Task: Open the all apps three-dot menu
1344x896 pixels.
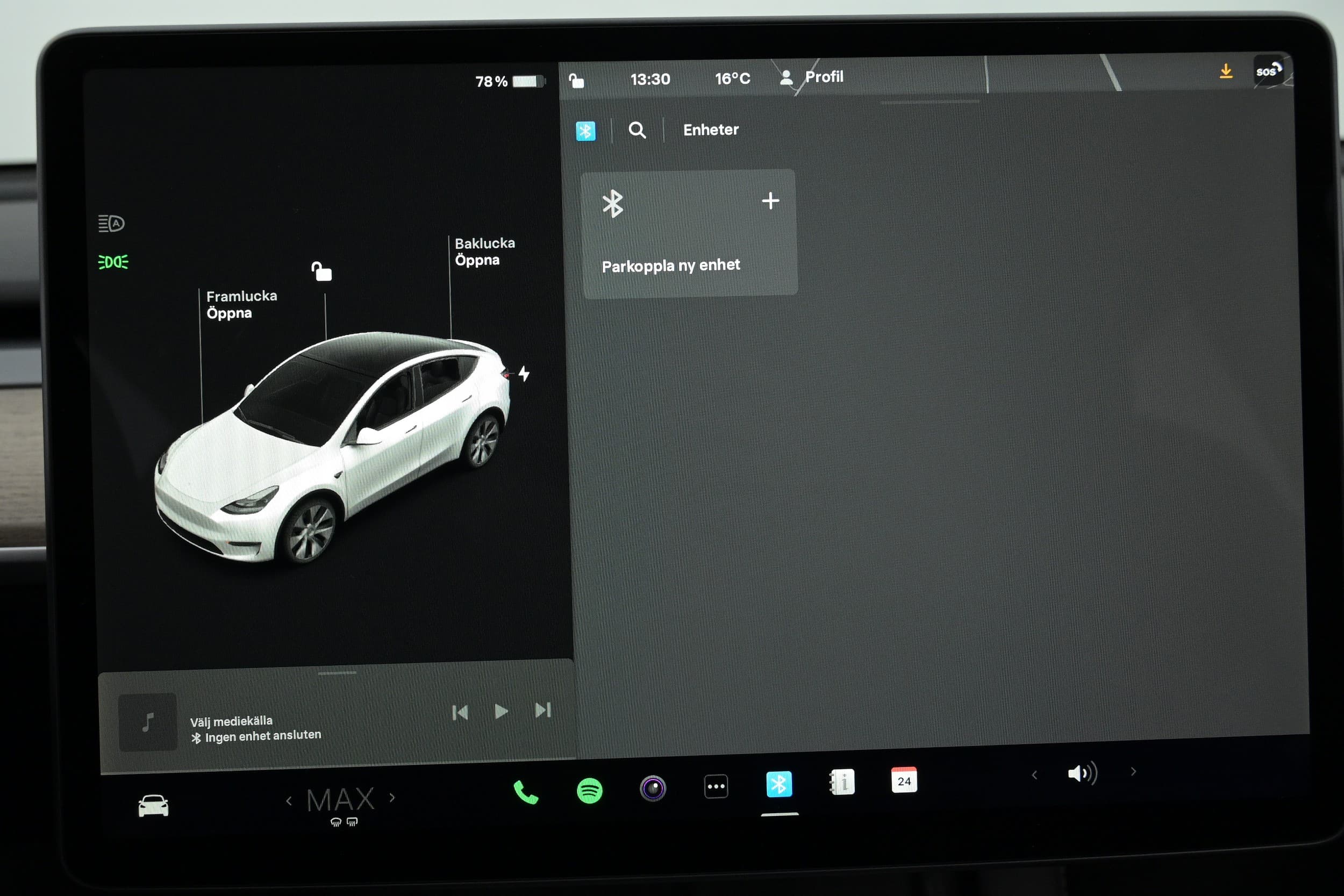Action: tap(716, 787)
